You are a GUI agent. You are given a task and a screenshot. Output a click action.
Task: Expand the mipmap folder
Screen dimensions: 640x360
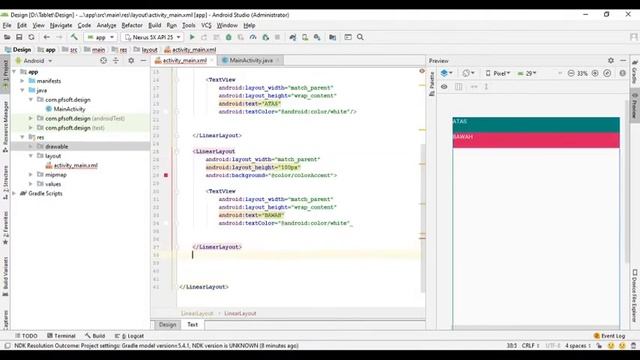point(31,175)
